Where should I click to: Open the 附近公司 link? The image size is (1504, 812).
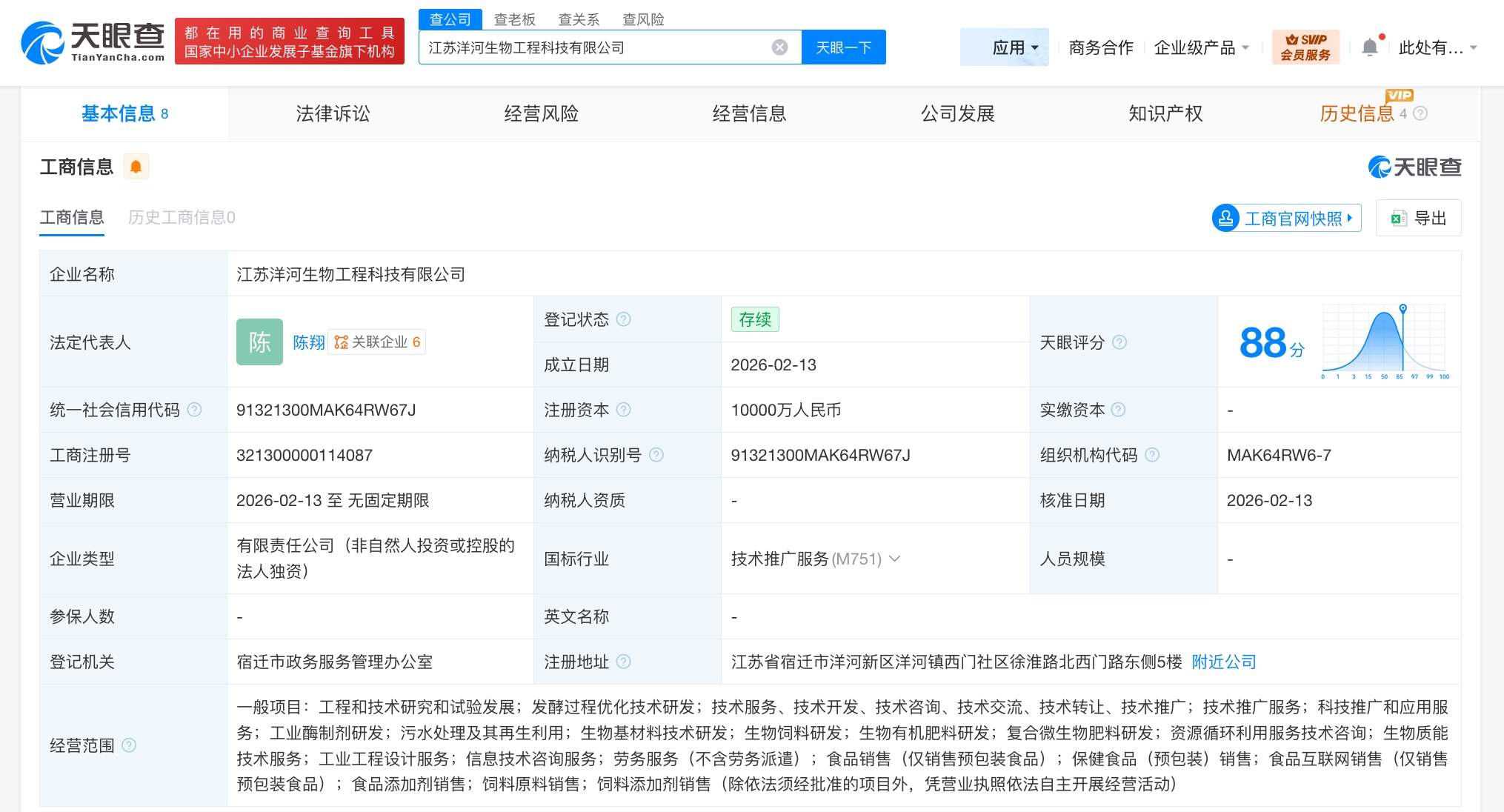[1224, 662]
